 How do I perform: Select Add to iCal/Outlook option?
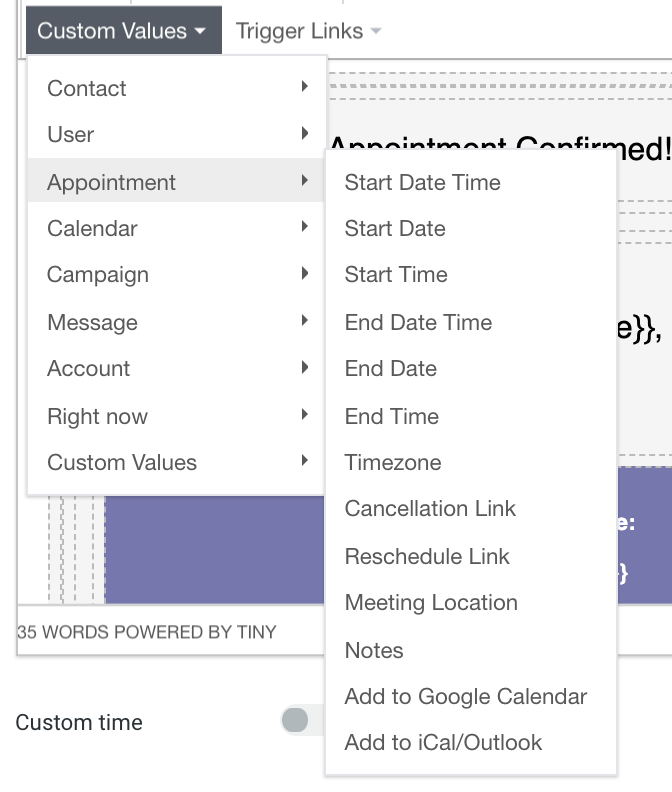(x=443, y=742)
